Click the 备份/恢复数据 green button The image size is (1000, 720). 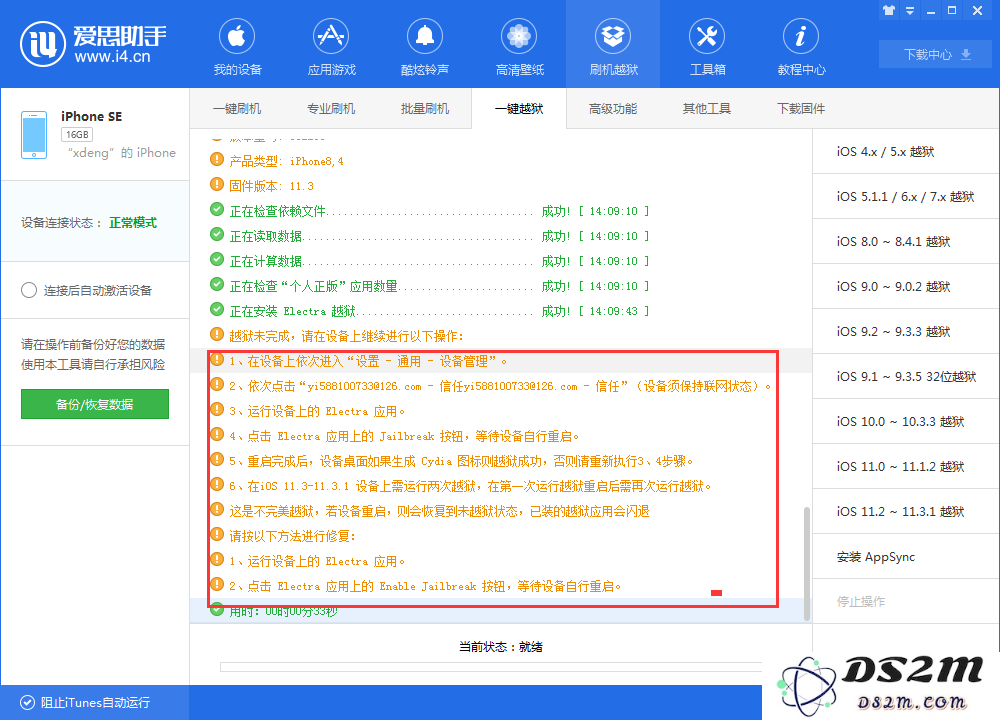[x=94, y=404]
